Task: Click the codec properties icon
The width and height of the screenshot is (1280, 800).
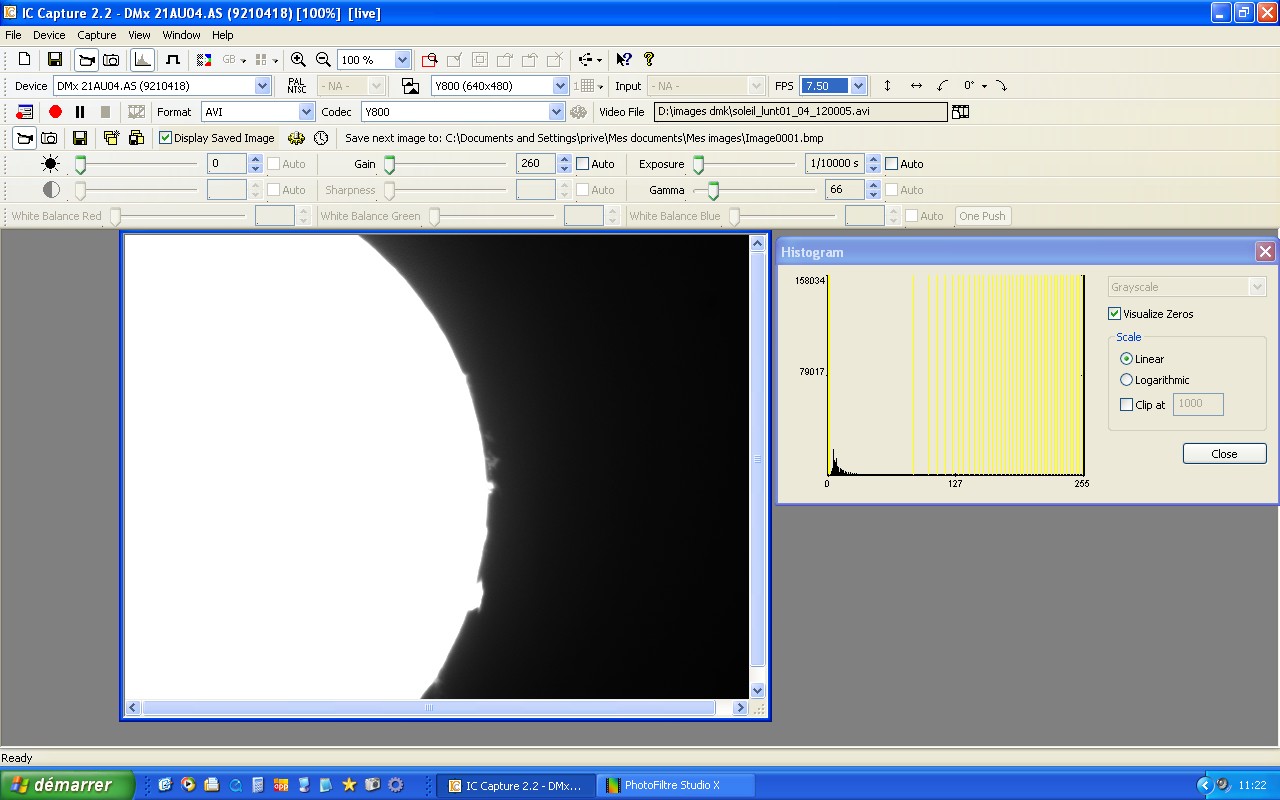Action: pos(577,112)
